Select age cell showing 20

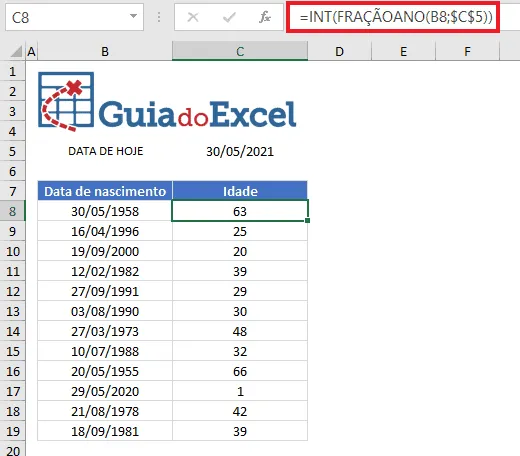pos(240,251)
